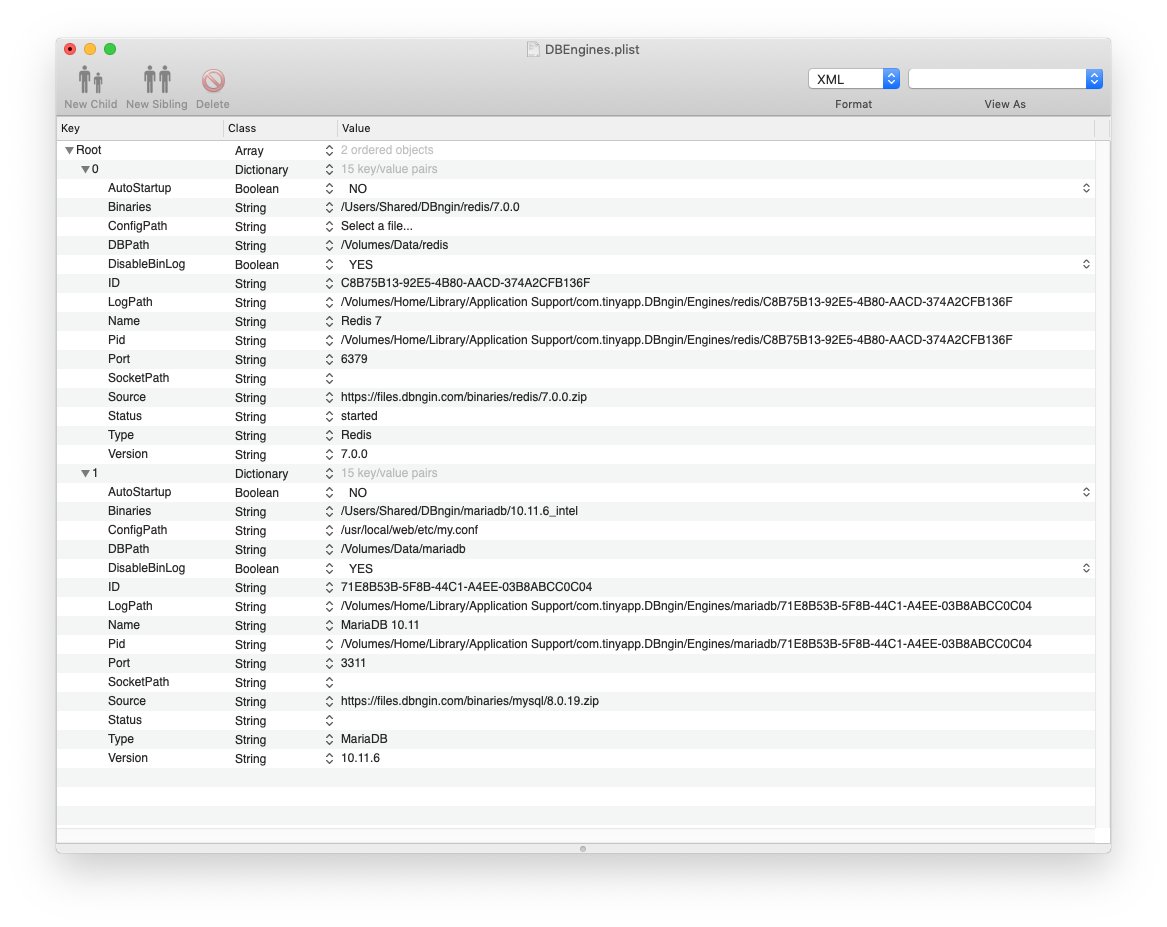Select the /usr/local/web/etc/my.conf value

409,530
